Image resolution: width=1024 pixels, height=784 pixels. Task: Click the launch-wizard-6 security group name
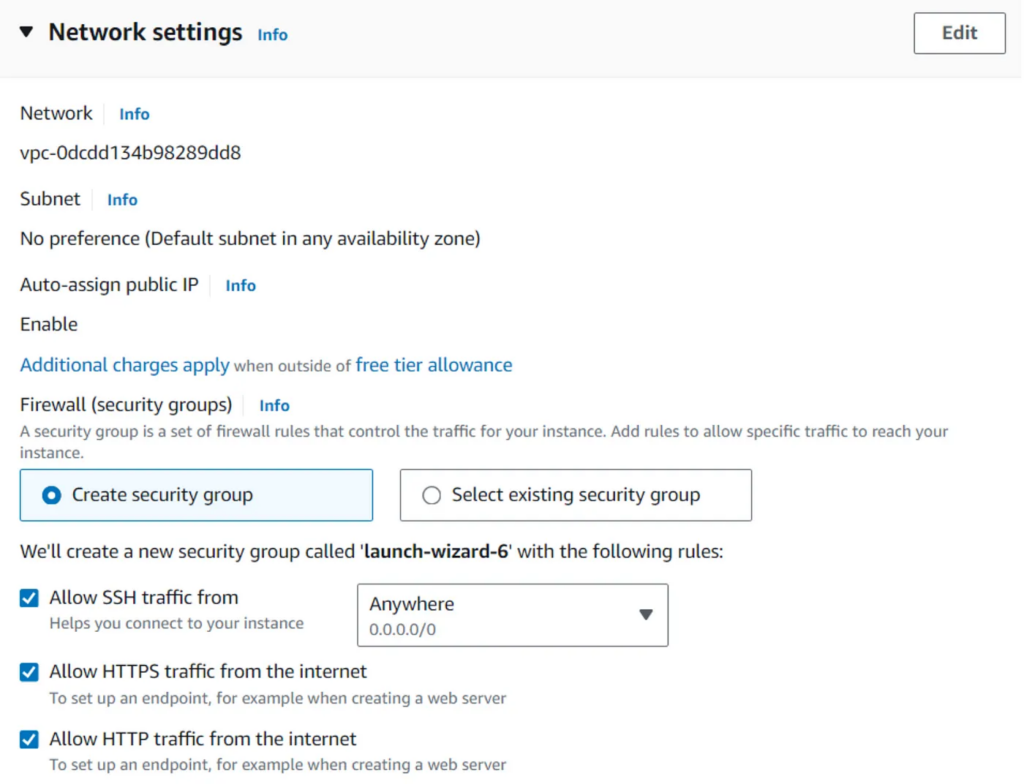point(437,551)
